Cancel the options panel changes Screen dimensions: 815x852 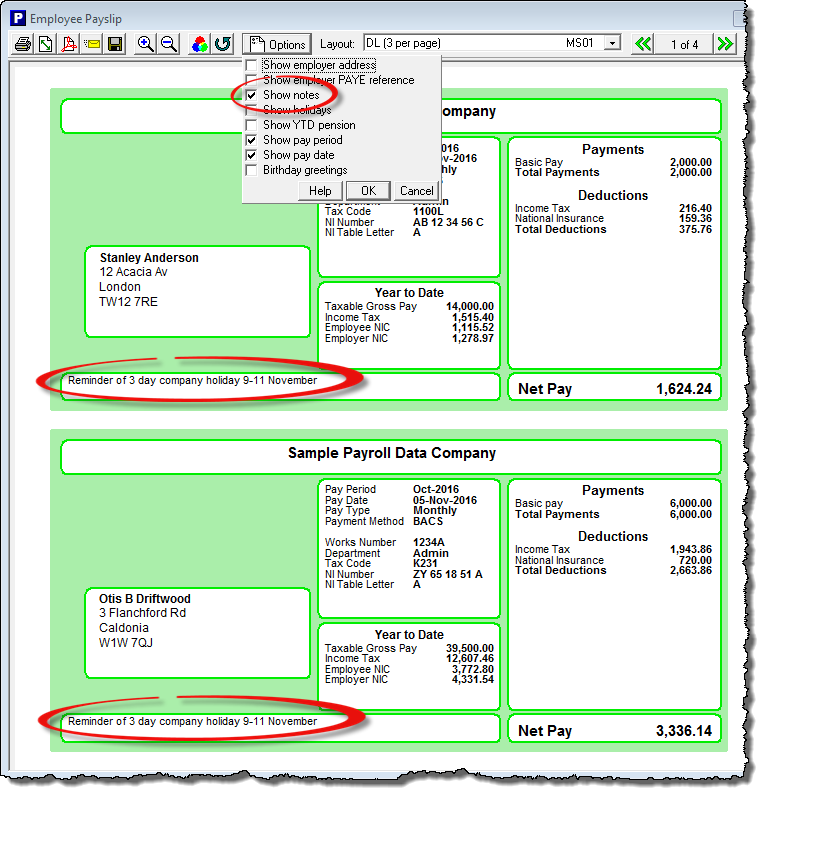click(x=416, y=191)
